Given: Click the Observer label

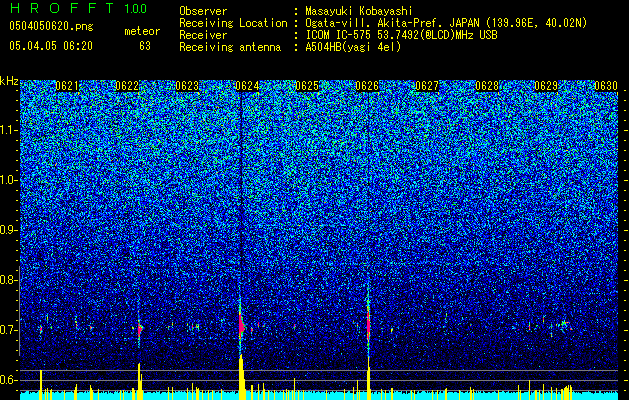Looking at the screenshot, I should pos(203,11).
